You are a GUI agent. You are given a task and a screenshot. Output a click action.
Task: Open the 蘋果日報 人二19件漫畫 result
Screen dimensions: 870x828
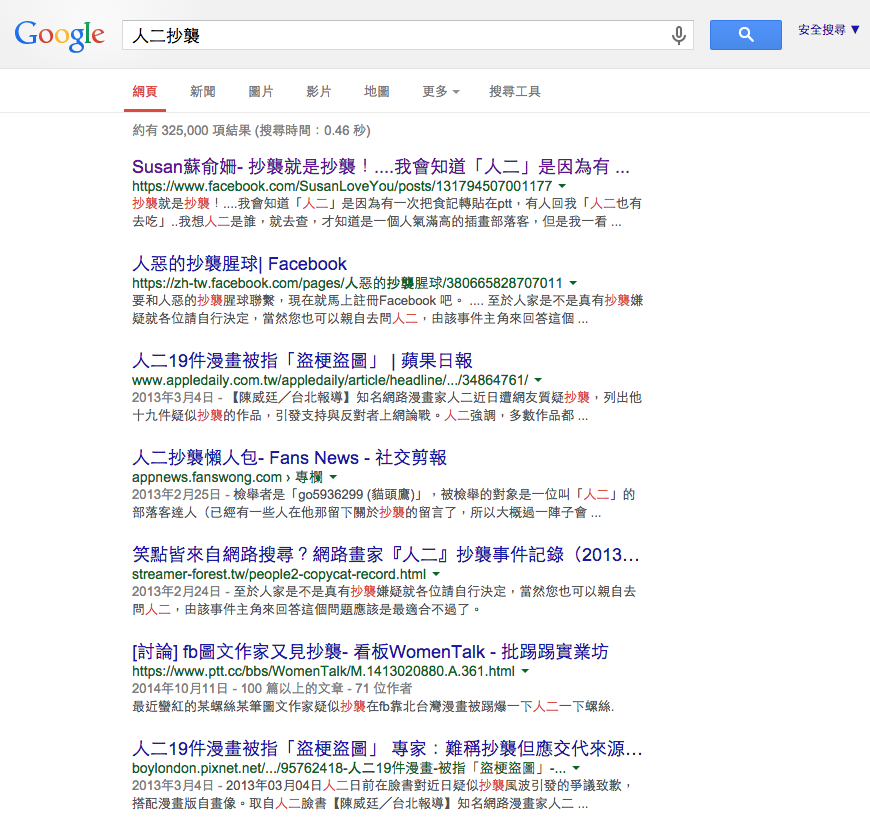[x=302, y=361]
